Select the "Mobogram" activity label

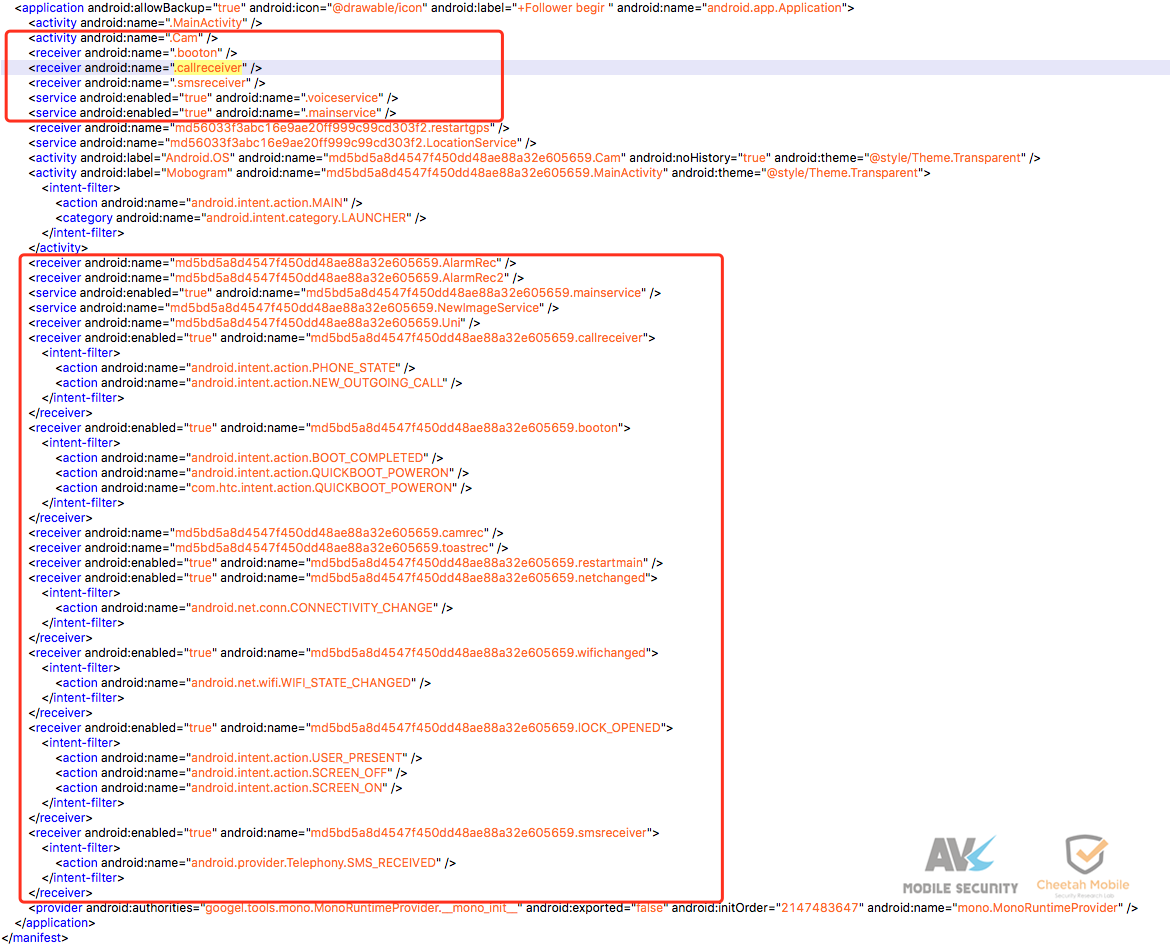pos(198,172)
